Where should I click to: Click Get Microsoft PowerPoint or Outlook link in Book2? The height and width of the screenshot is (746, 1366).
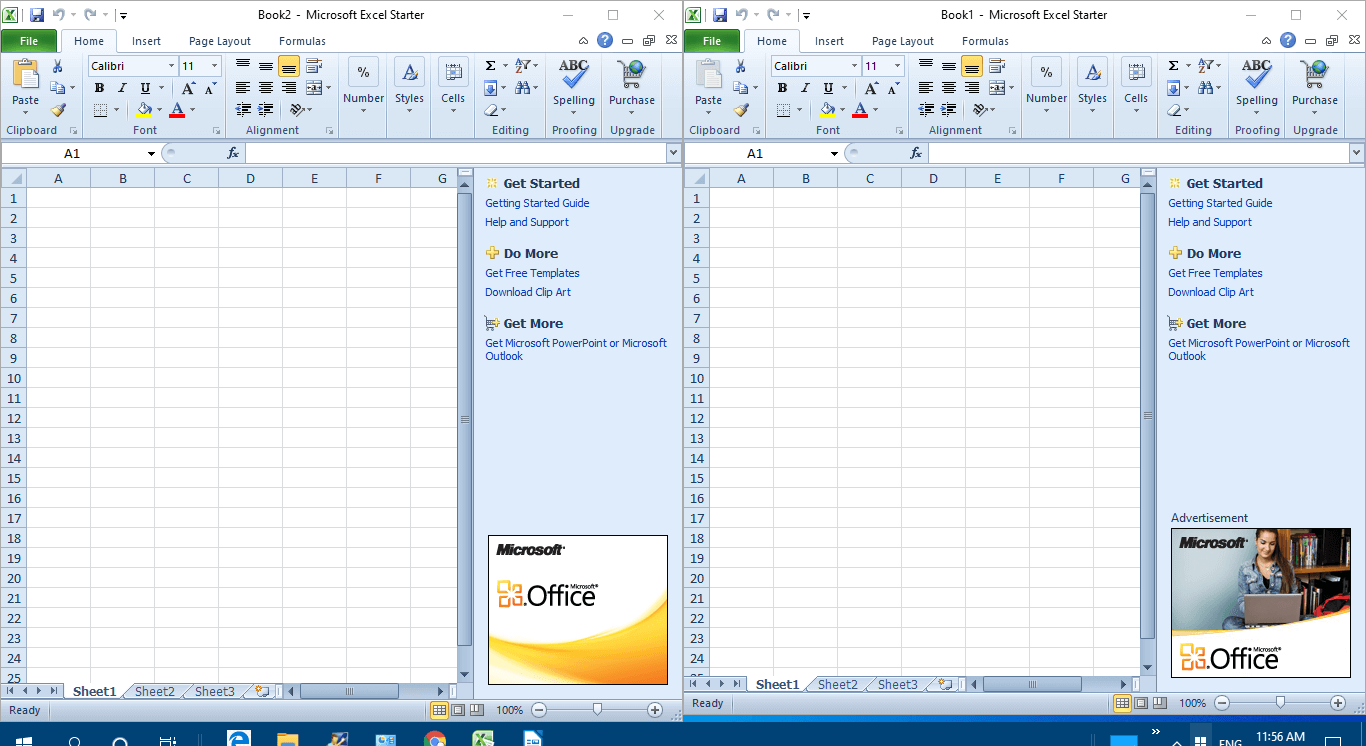coord(576,349)
